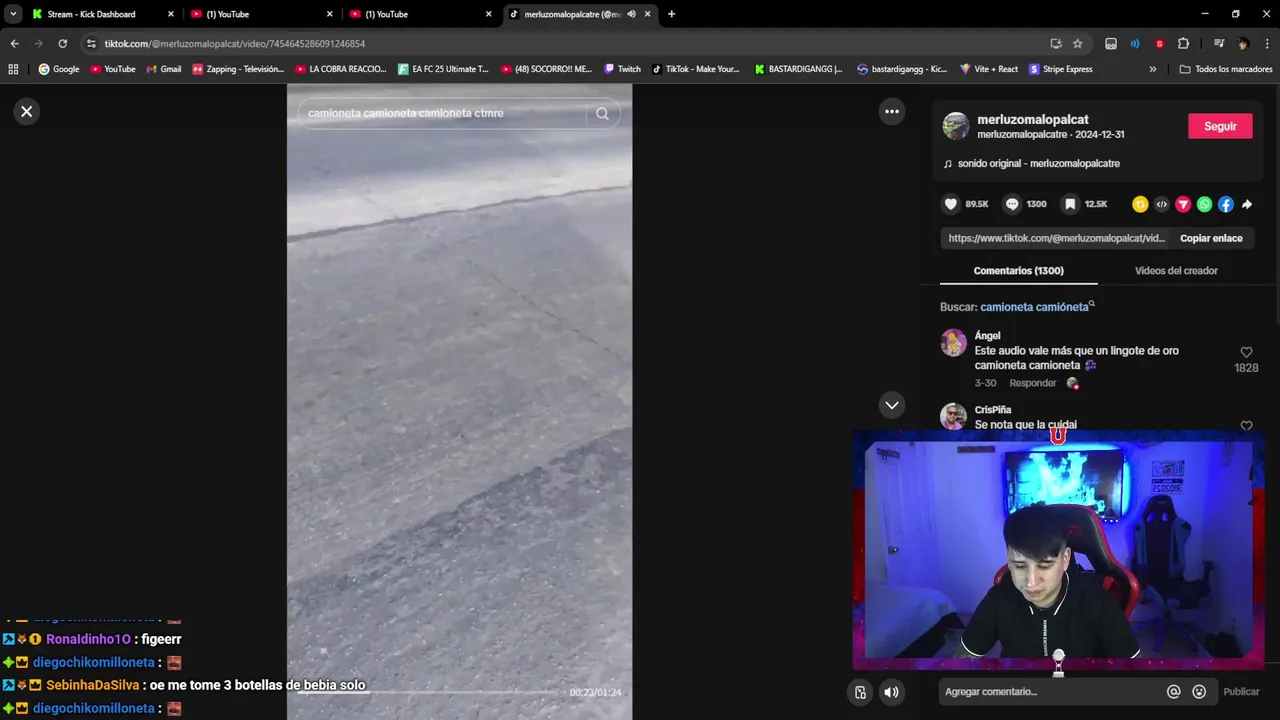Close the Stream - Kick Dashboard tab
1280x720 pixels.
pos(171,14)
